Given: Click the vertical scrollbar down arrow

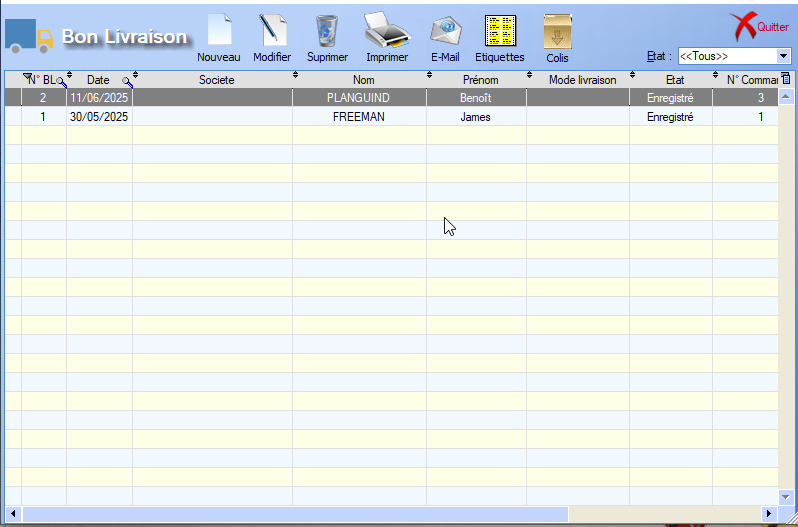Looking at the screenshot, I should [786, 496].
